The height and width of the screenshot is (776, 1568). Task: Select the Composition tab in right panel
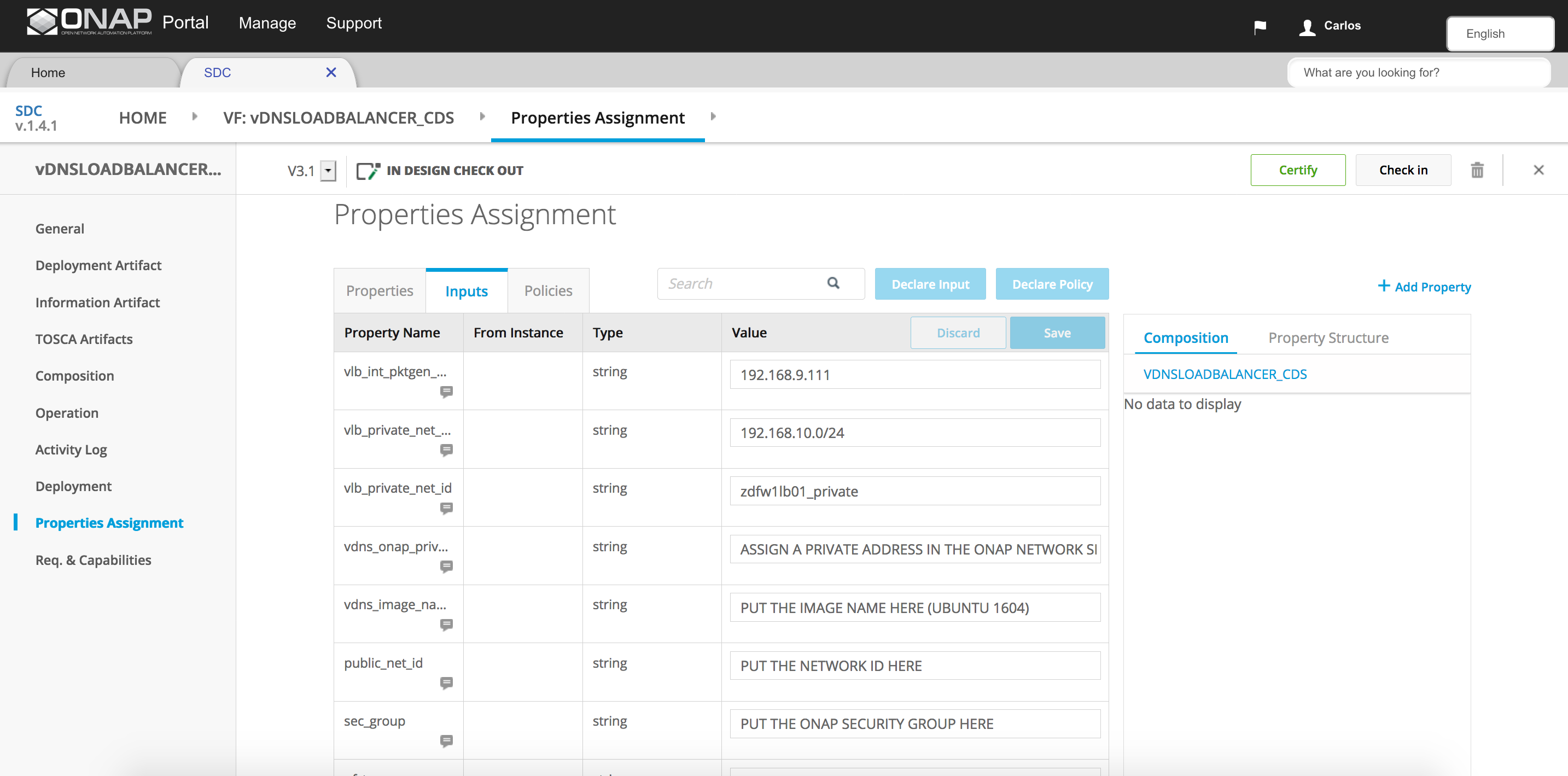1186,338
